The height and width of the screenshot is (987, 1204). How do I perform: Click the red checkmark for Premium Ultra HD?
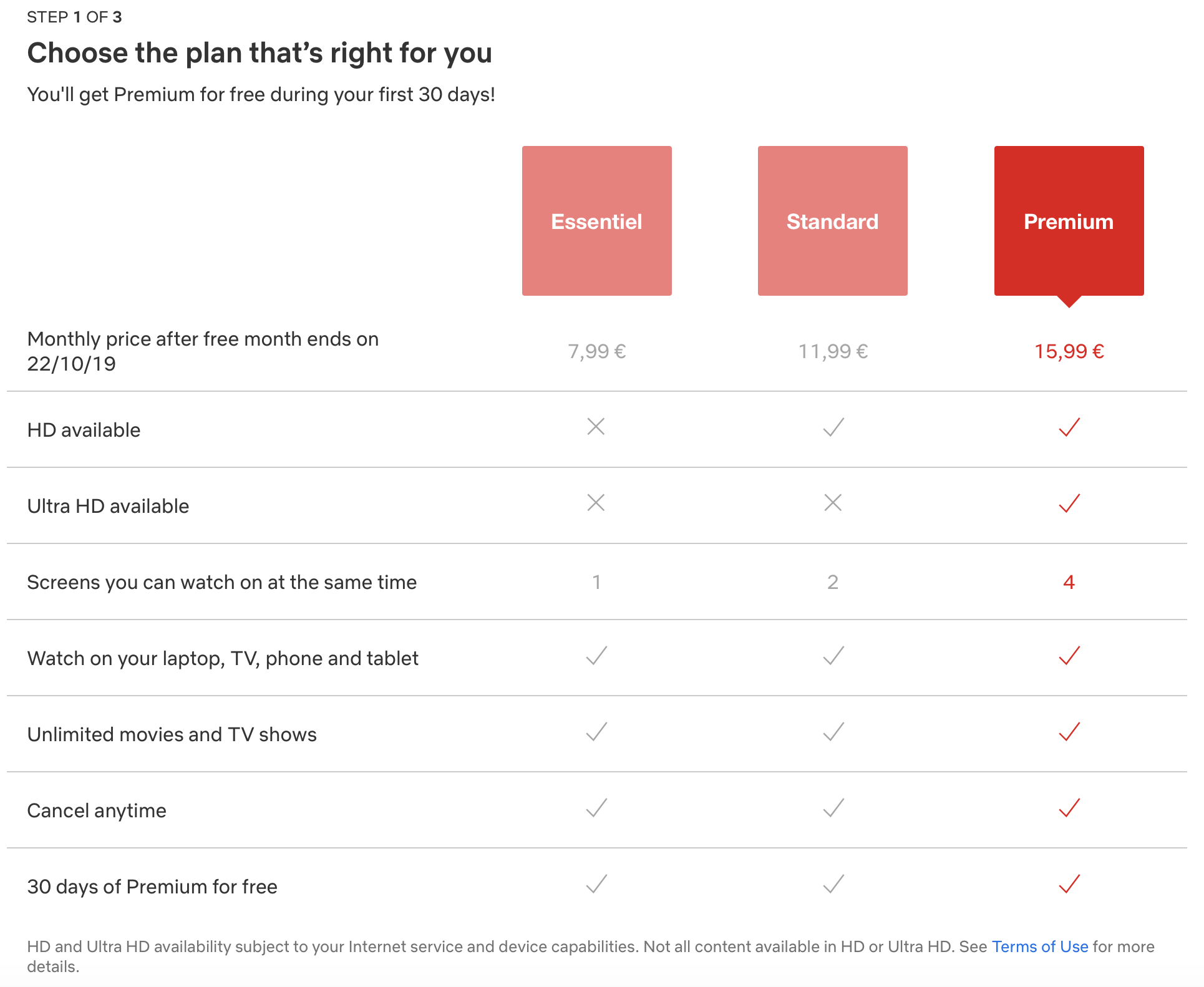tap(1069, 503)
